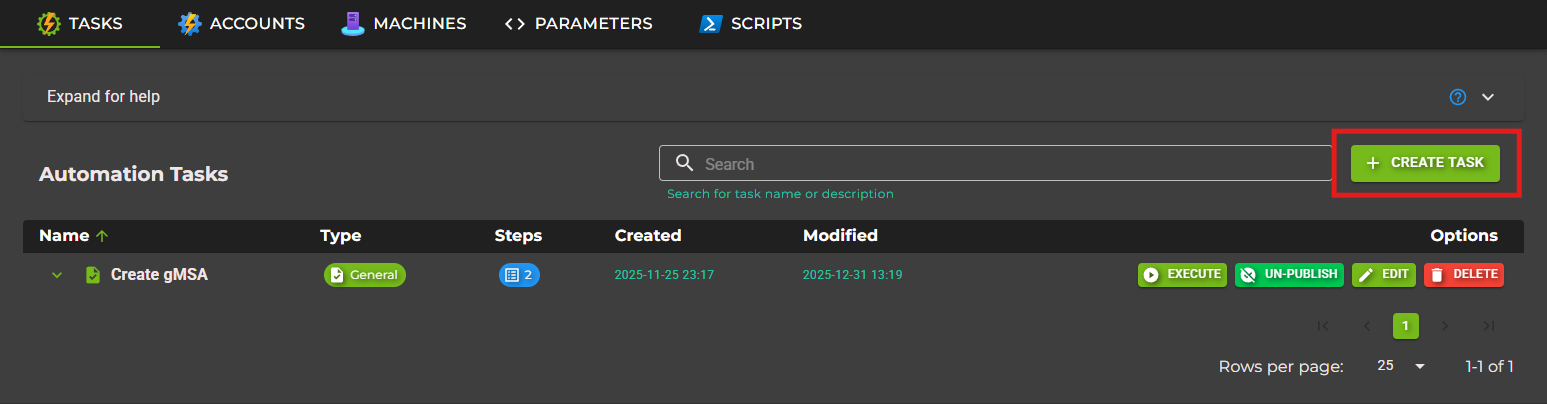Go to the Machines tab
This screenshot has width=1547, height=404.
pos(403,23)
